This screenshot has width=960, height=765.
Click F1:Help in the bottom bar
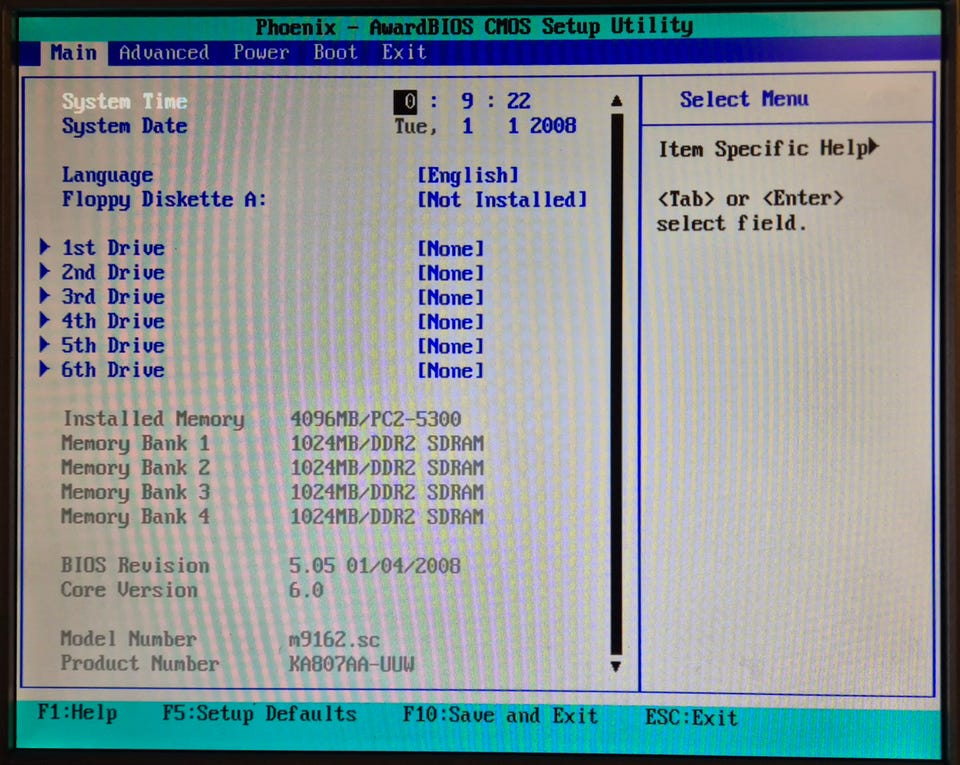77,713
